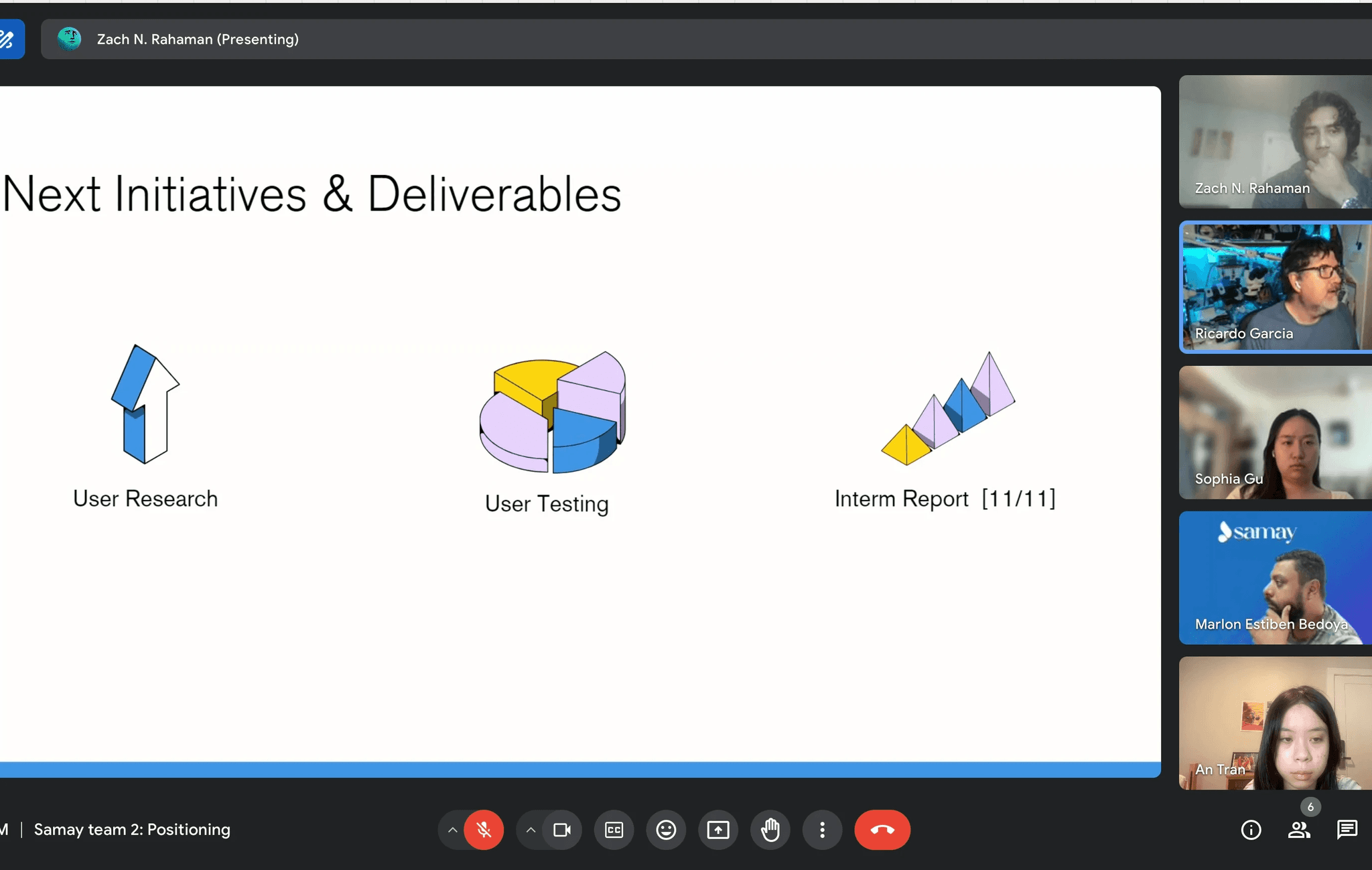Select Ricardo Garcia's video tile
This screenshot has height=870, width=1372.
[x=1275, y=287]
